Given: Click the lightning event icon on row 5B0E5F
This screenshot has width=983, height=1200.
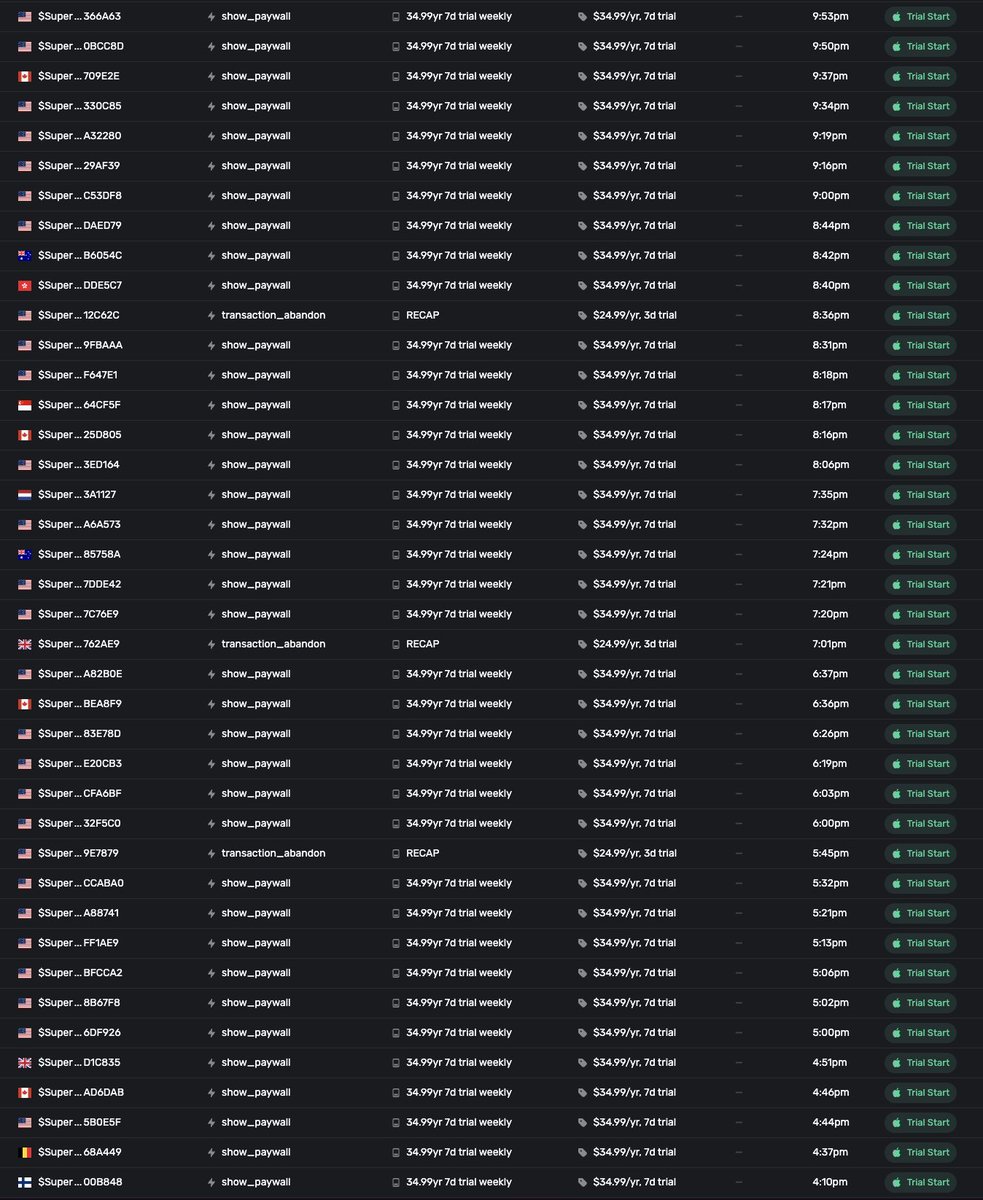Looking at the screenshot, I should [211, 1122].
